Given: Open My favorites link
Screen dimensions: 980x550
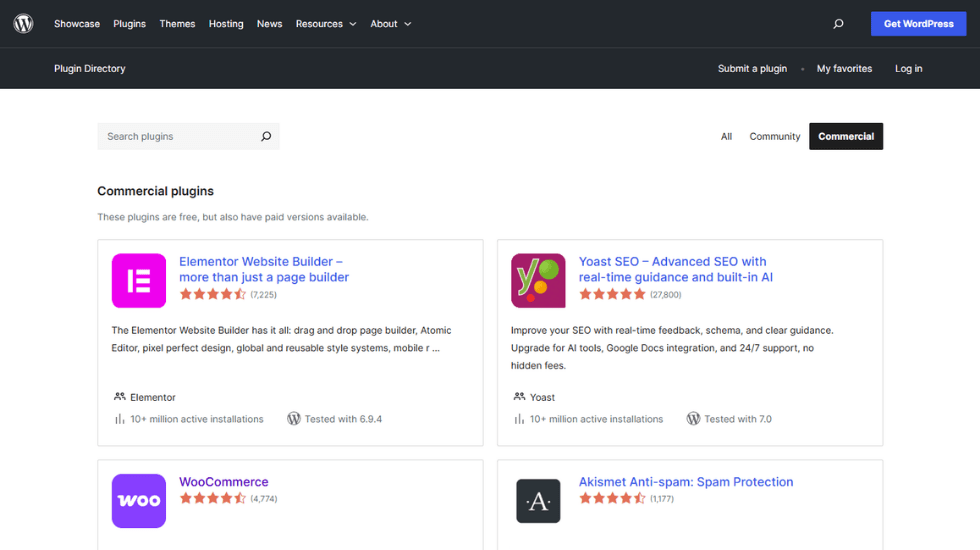Looking at the screenshot, I should point(844,69).
